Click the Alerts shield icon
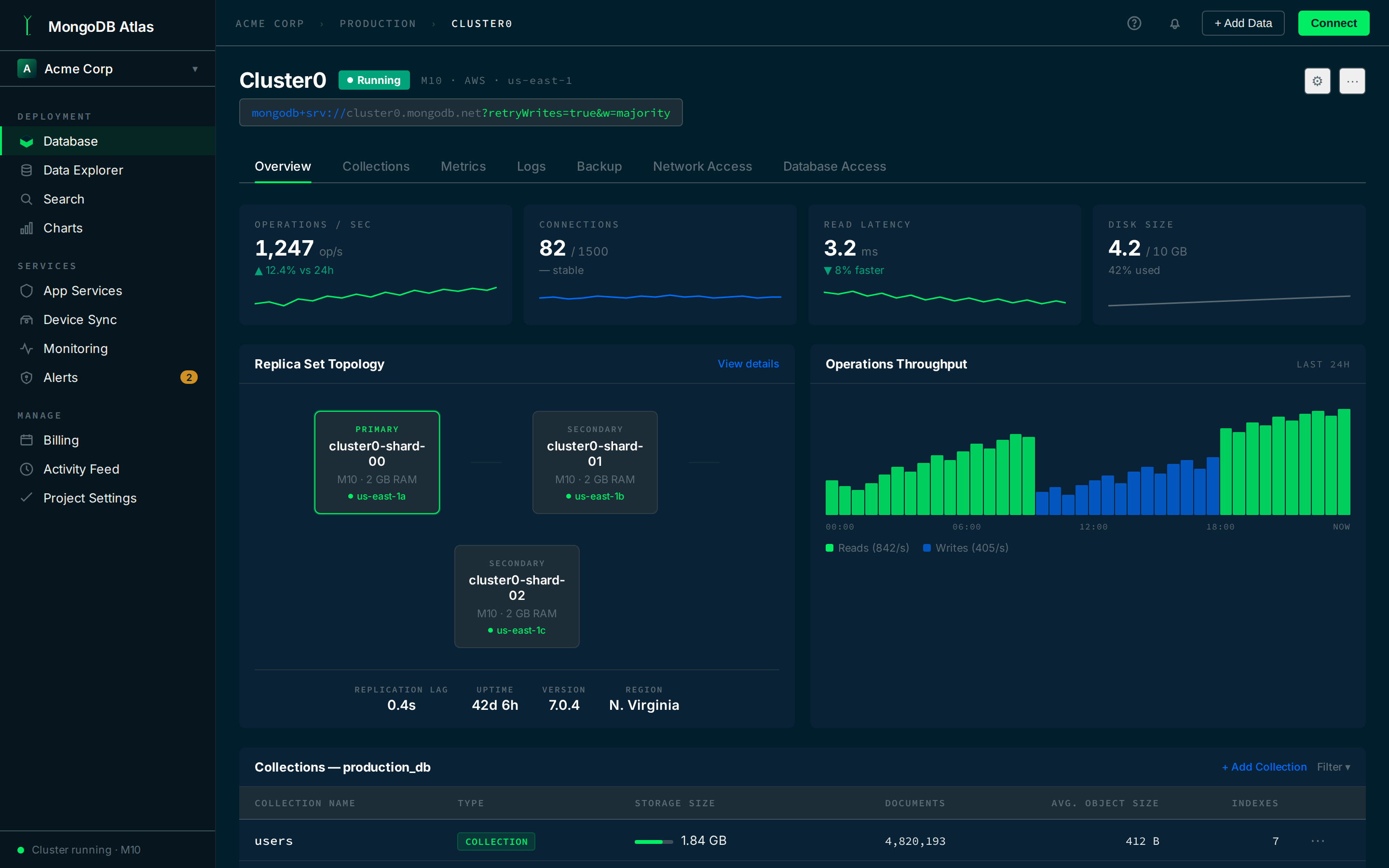Screen dimensions: 1389x868 27,377
